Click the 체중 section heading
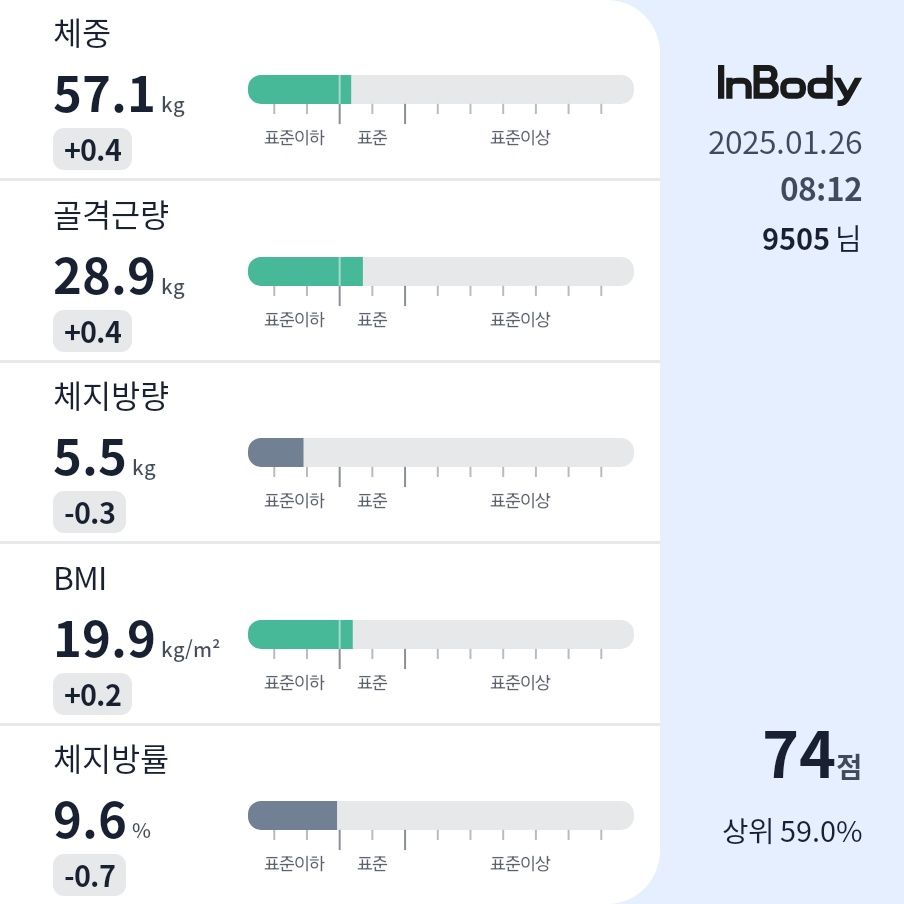 [x=82, y=33]
